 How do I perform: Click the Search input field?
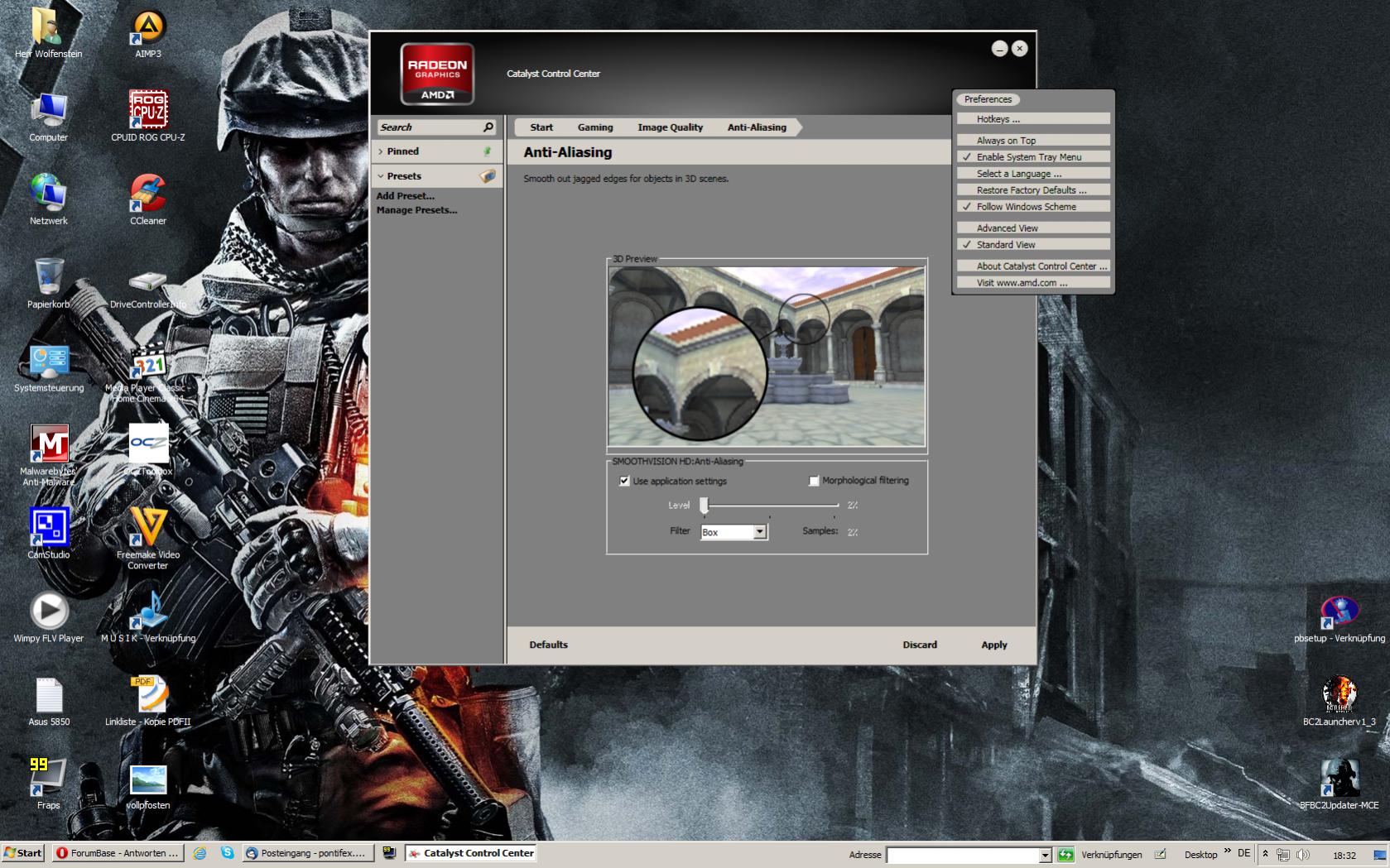coord(430,127)
